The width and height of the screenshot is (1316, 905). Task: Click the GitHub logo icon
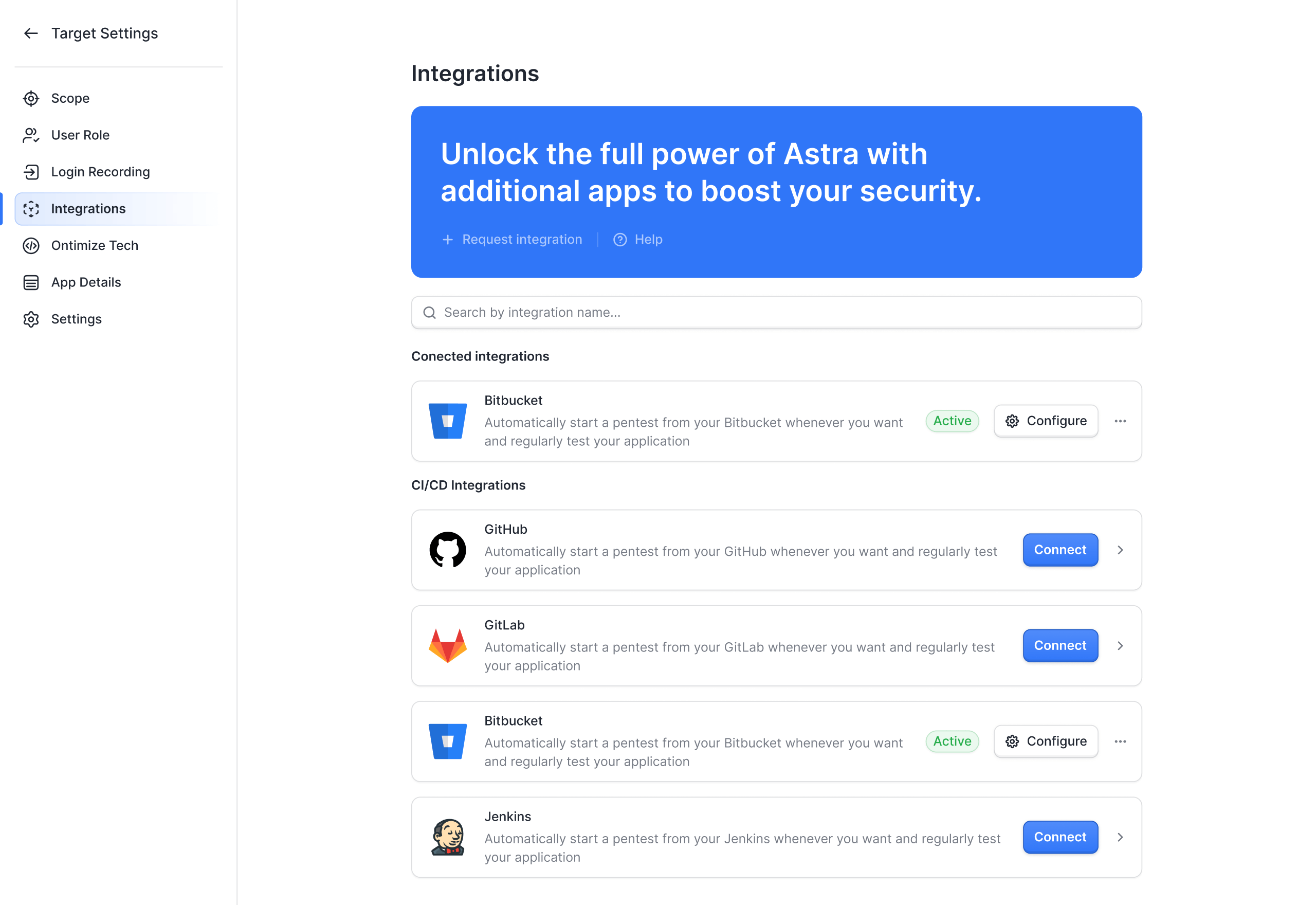click(447, 550)
